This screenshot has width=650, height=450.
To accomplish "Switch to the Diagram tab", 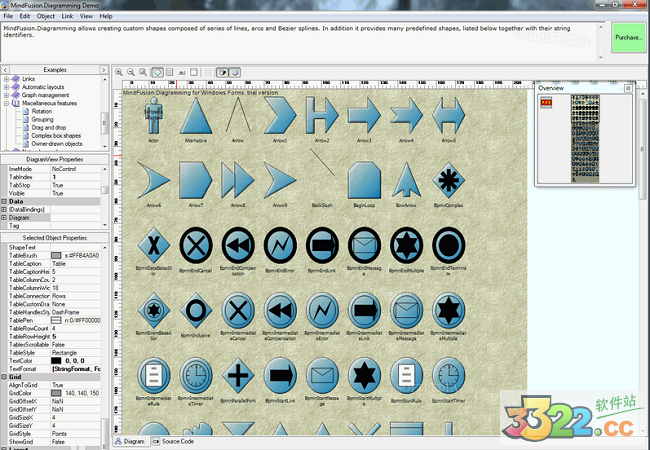I will pos(130,441).
